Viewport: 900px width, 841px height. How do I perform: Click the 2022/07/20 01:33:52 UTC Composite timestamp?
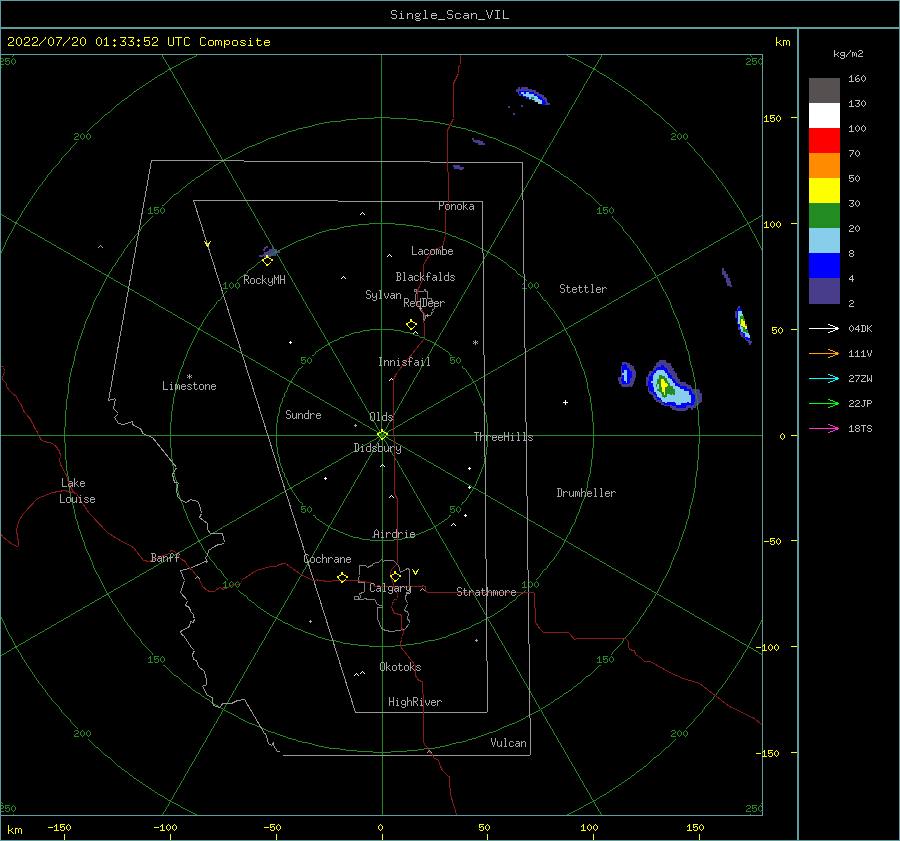[138, 42]
